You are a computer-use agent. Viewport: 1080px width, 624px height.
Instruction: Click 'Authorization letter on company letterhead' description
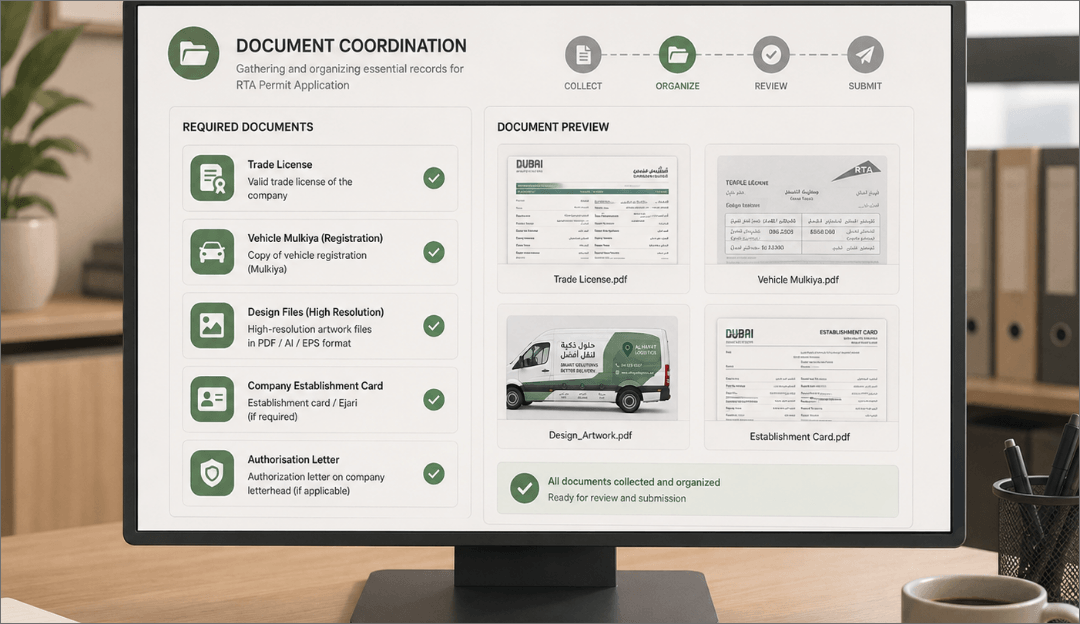315,483
